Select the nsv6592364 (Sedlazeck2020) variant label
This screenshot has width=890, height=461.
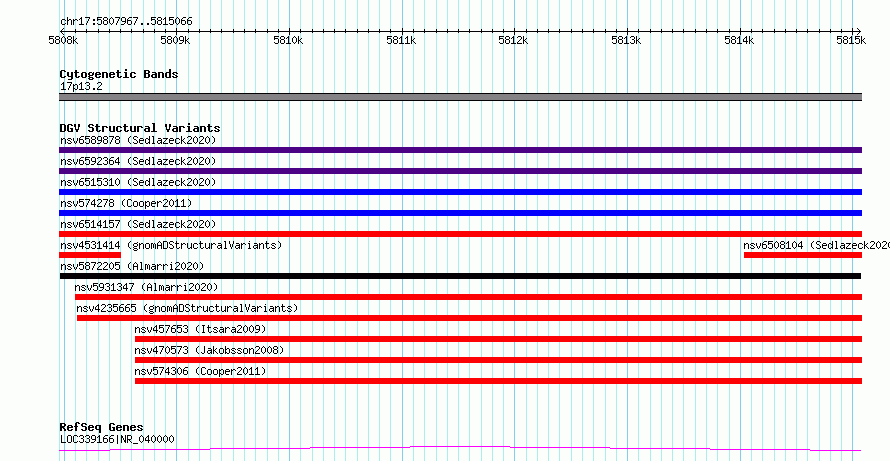pos(138,161)
